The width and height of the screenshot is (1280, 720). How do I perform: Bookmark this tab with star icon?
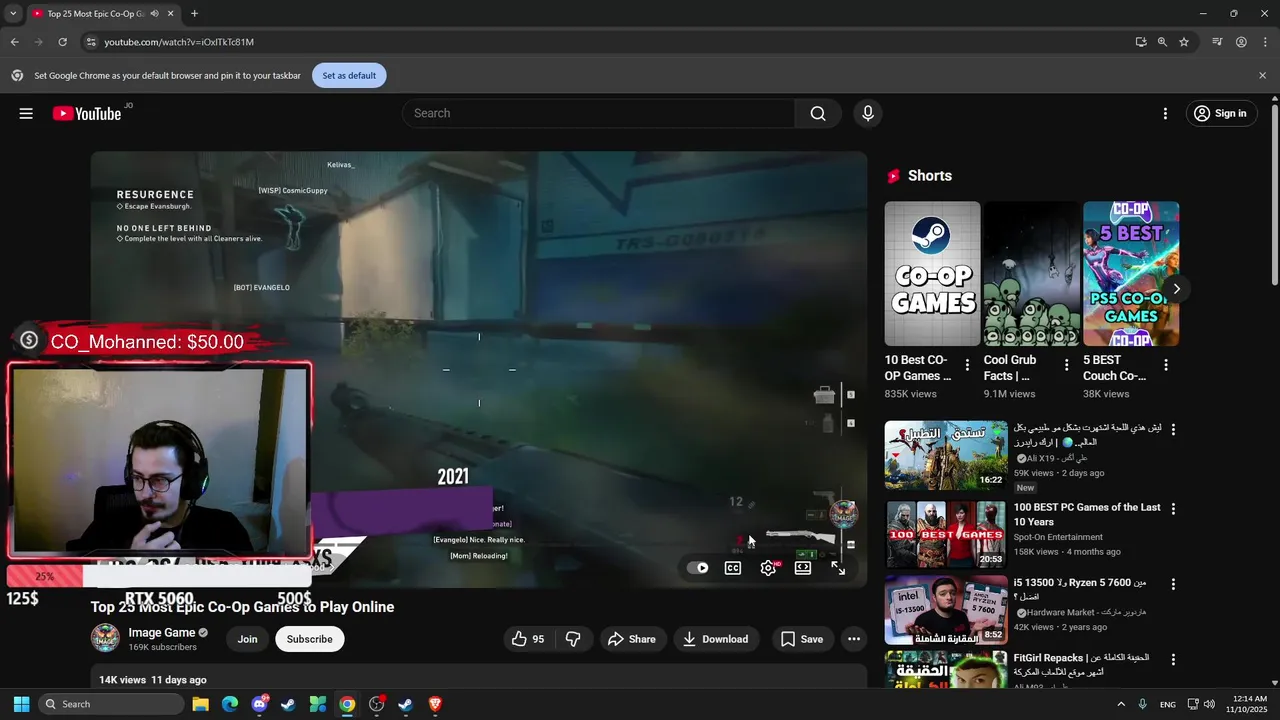(1184, 42)
